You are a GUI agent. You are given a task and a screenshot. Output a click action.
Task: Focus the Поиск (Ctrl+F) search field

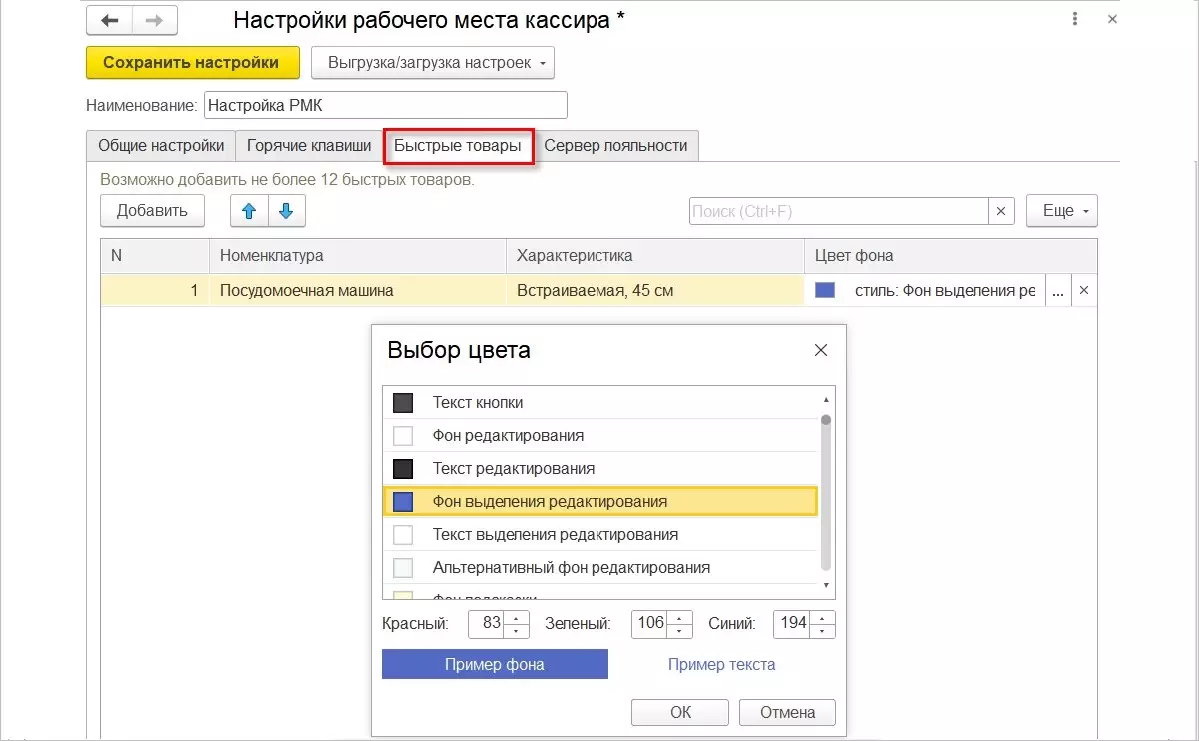pos(838,211)
